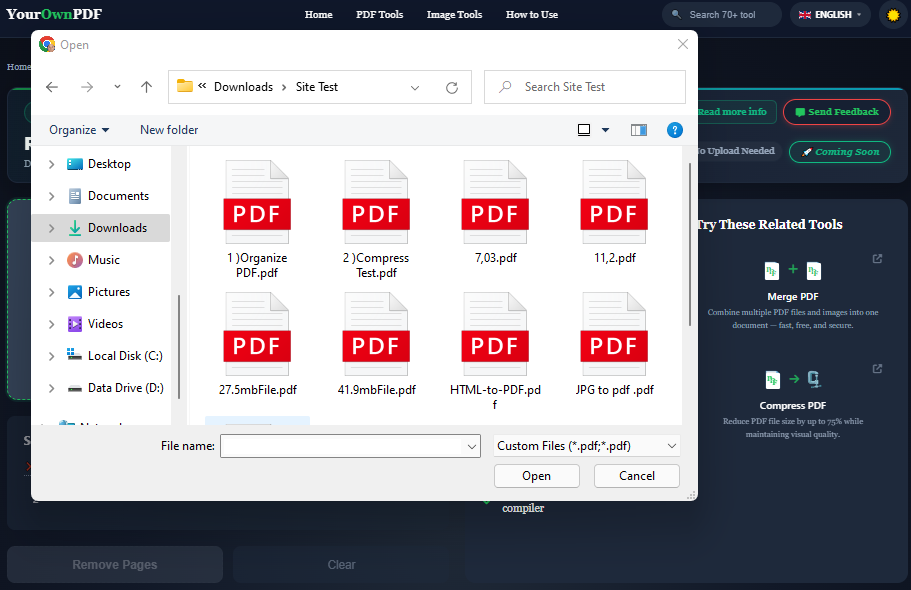The width and height of the screenshot is (911, 590).
Task: Expand the Music tree node
Action: point(51,260)
